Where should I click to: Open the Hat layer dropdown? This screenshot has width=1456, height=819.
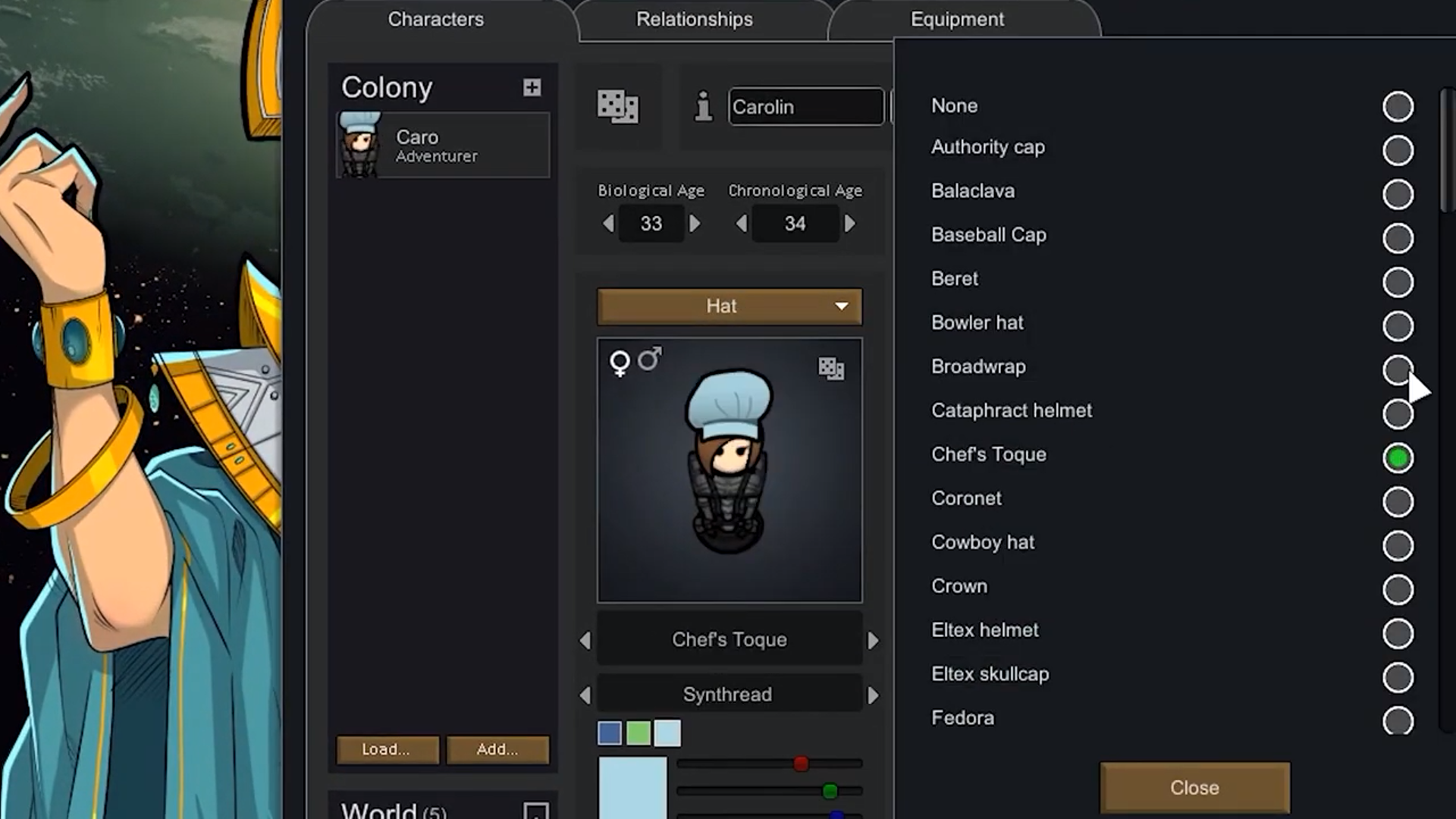pyautogui.click(x=730, y=306)
